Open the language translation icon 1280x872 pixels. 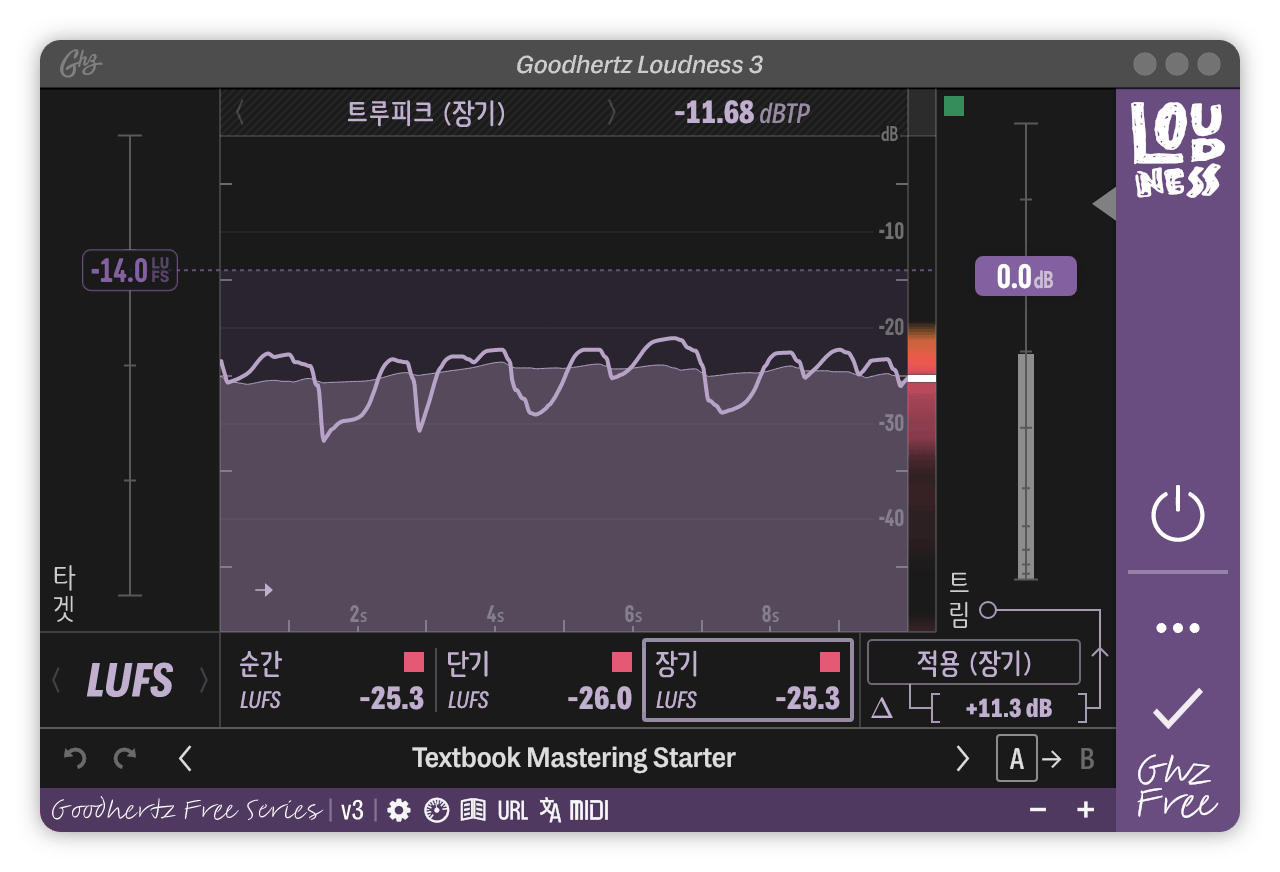coord(551,810)
